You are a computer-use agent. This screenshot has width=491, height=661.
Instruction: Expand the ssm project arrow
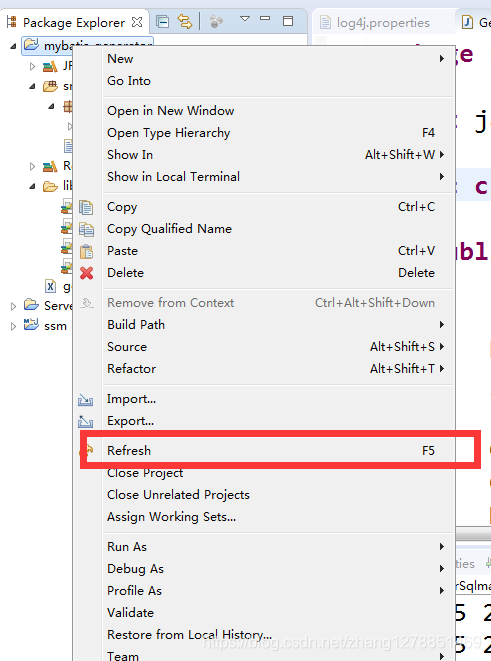13,326
